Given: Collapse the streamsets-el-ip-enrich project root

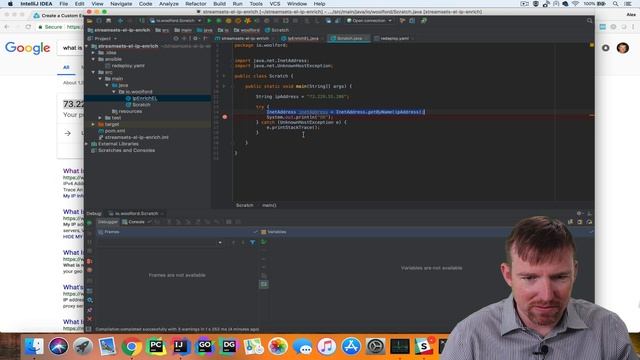Looking at the screenshot, I should click(87, 46).
